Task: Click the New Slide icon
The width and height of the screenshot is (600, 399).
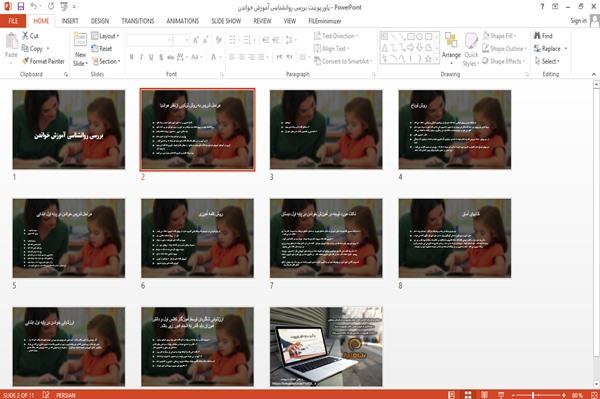Action: click(x=80, y=39)
